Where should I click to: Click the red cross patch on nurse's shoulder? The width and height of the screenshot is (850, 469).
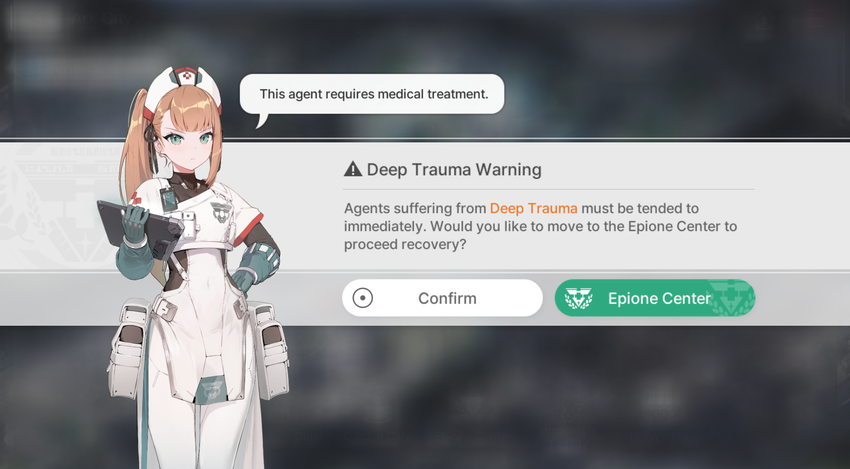135,198
